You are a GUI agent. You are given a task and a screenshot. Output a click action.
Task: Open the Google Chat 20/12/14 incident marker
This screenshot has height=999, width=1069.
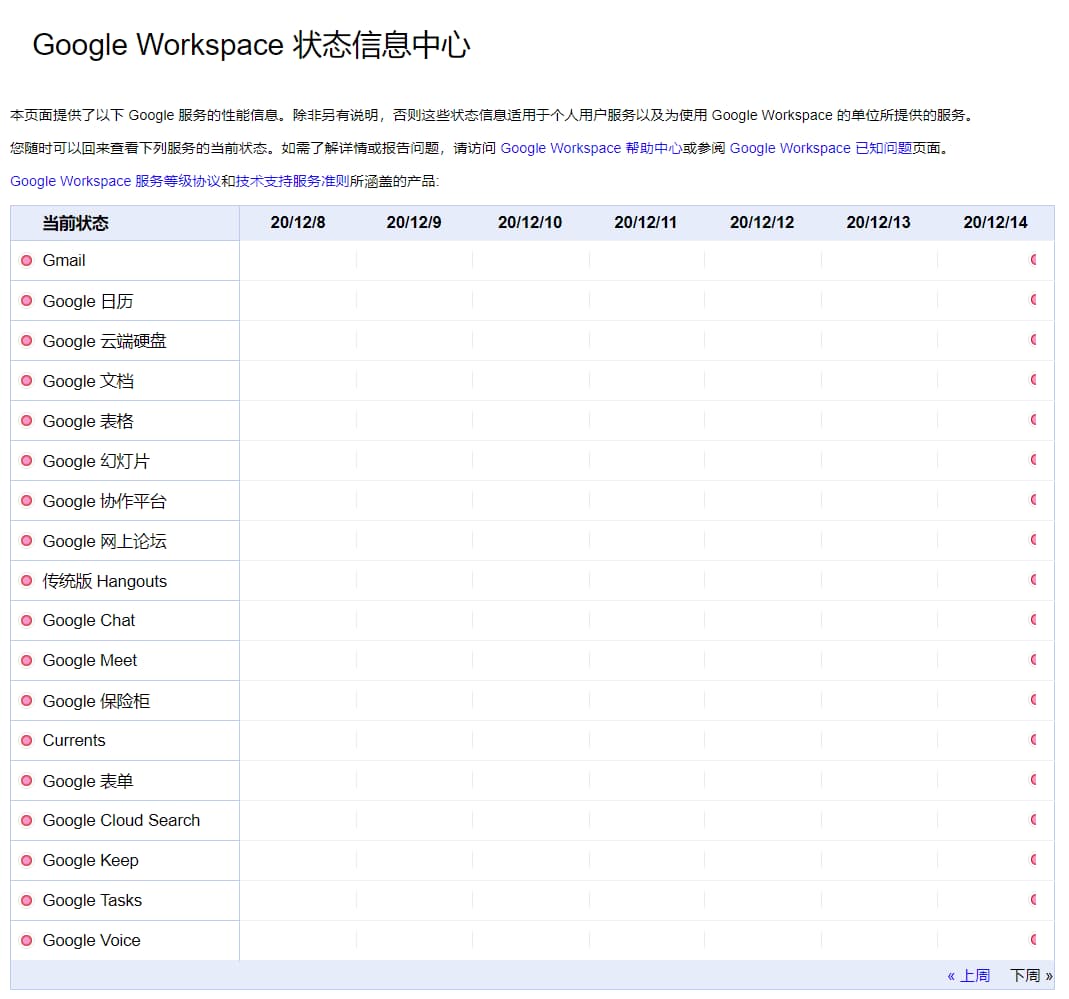(1034, 619)
